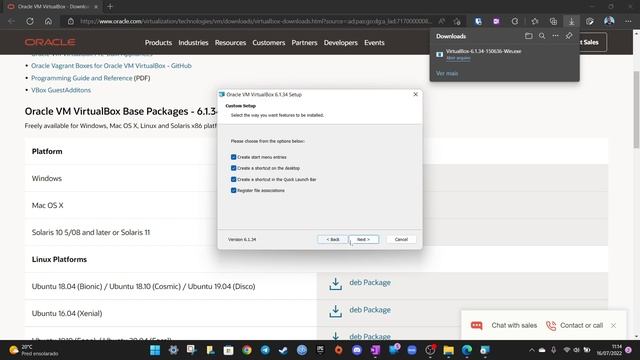
Task: Click Contact or call
Action: (574, 325)
